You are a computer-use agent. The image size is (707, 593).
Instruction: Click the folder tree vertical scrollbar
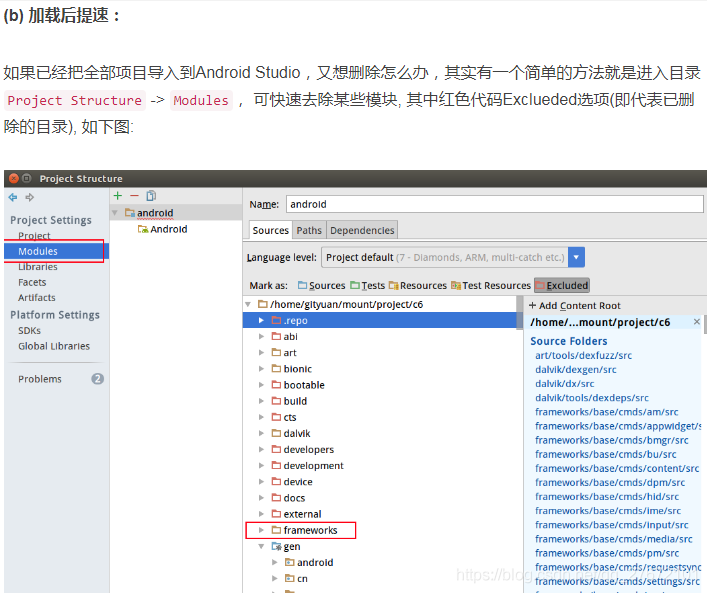coord(520,313)
